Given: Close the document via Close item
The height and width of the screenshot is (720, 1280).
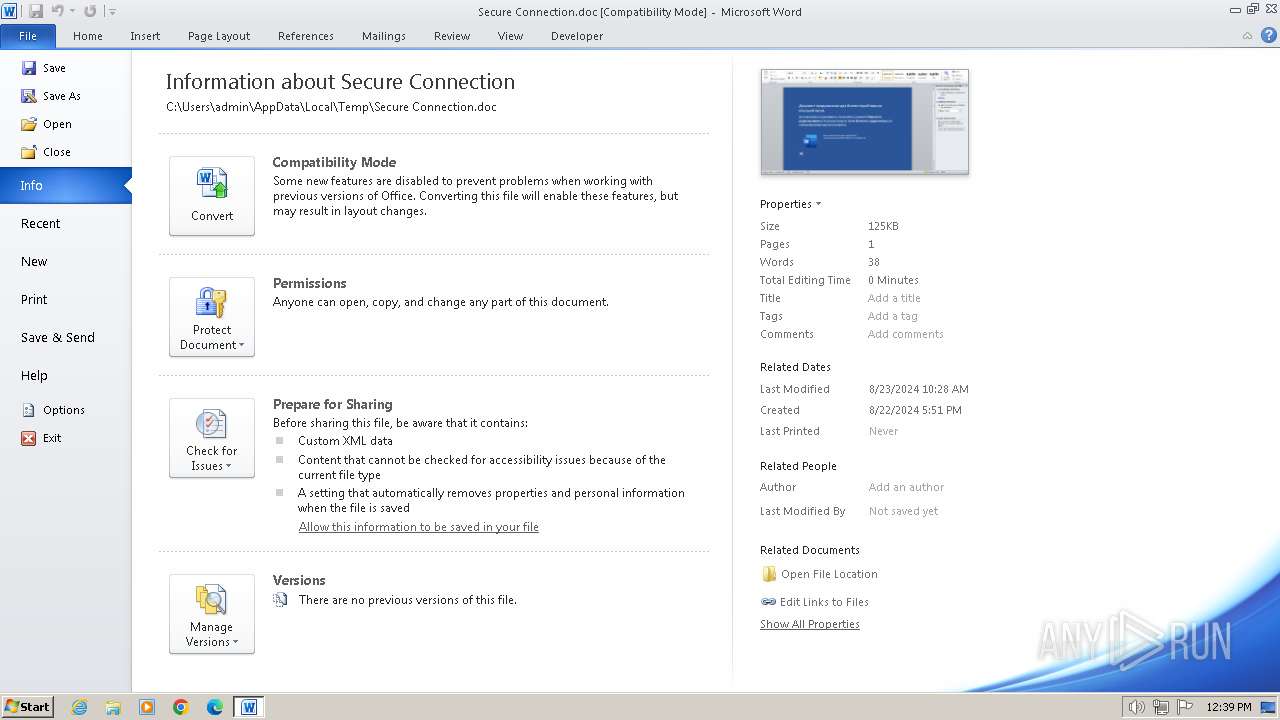Looking at the screenshot, I should 46,152.
